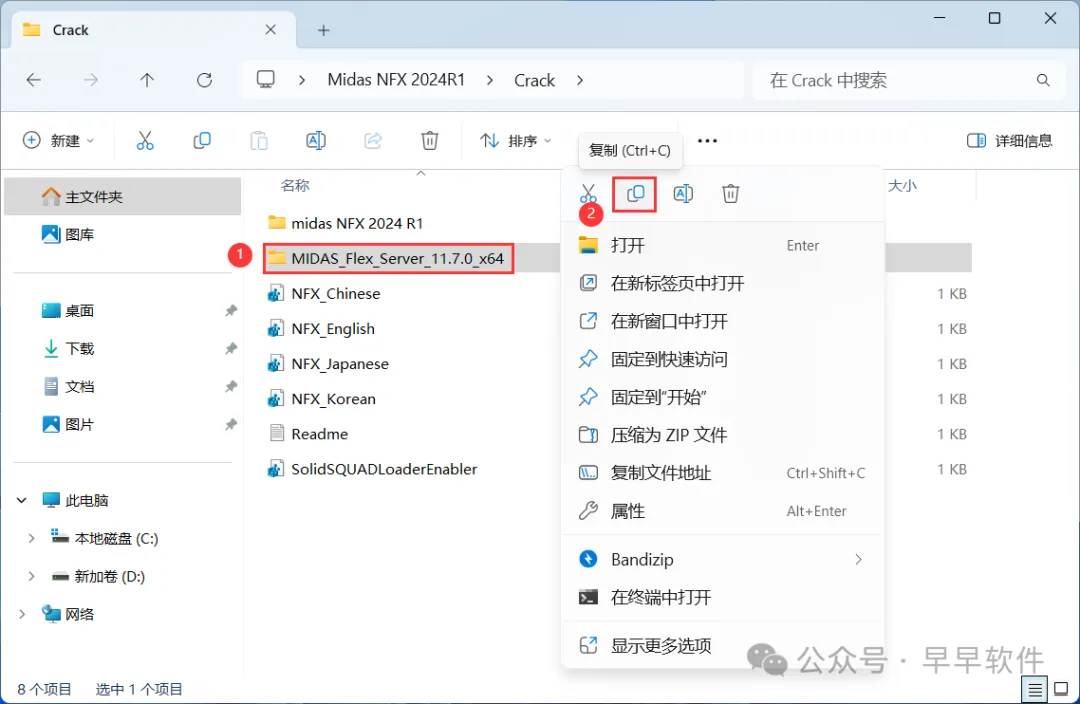Toggle the 详细信息 details pane
This screenshot has width=1080, height=704.
1009,141
